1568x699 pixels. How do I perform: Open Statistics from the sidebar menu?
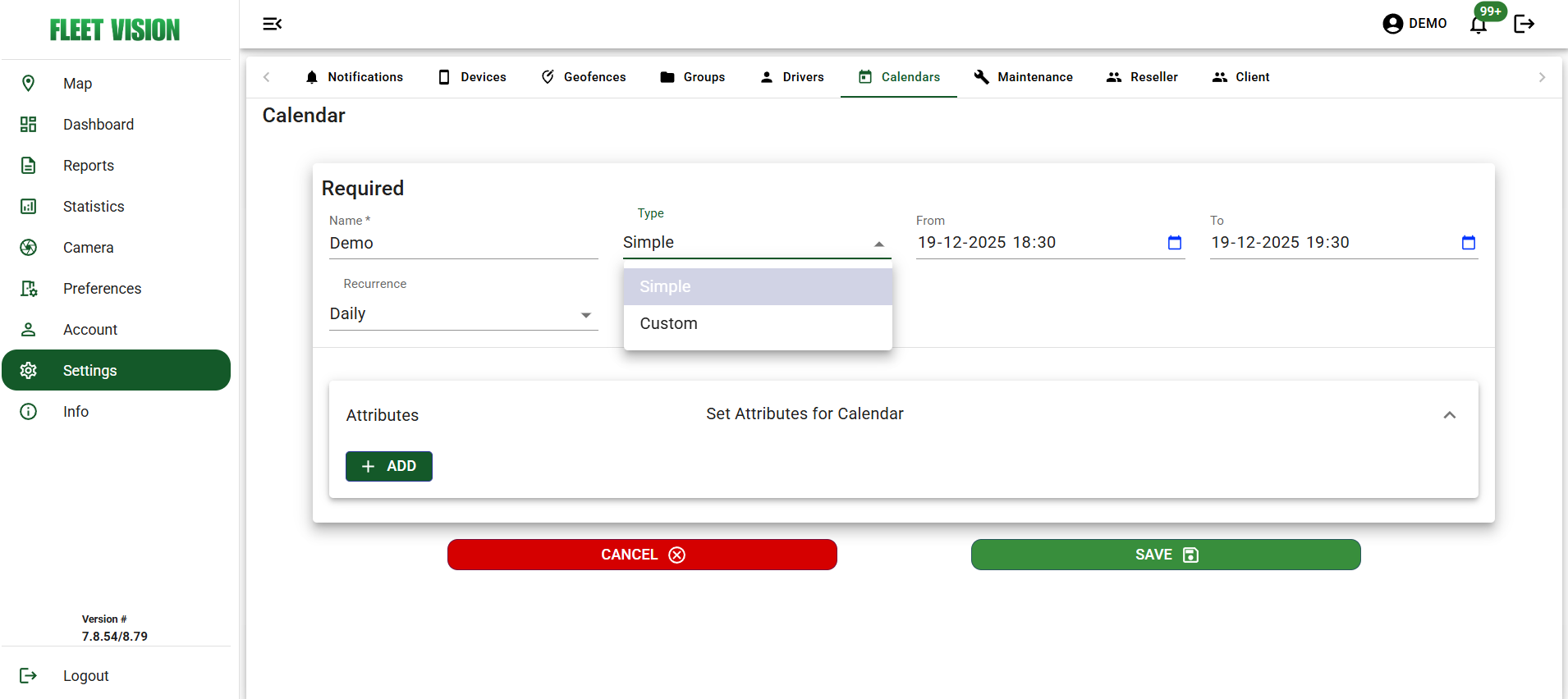pos(116,206)
